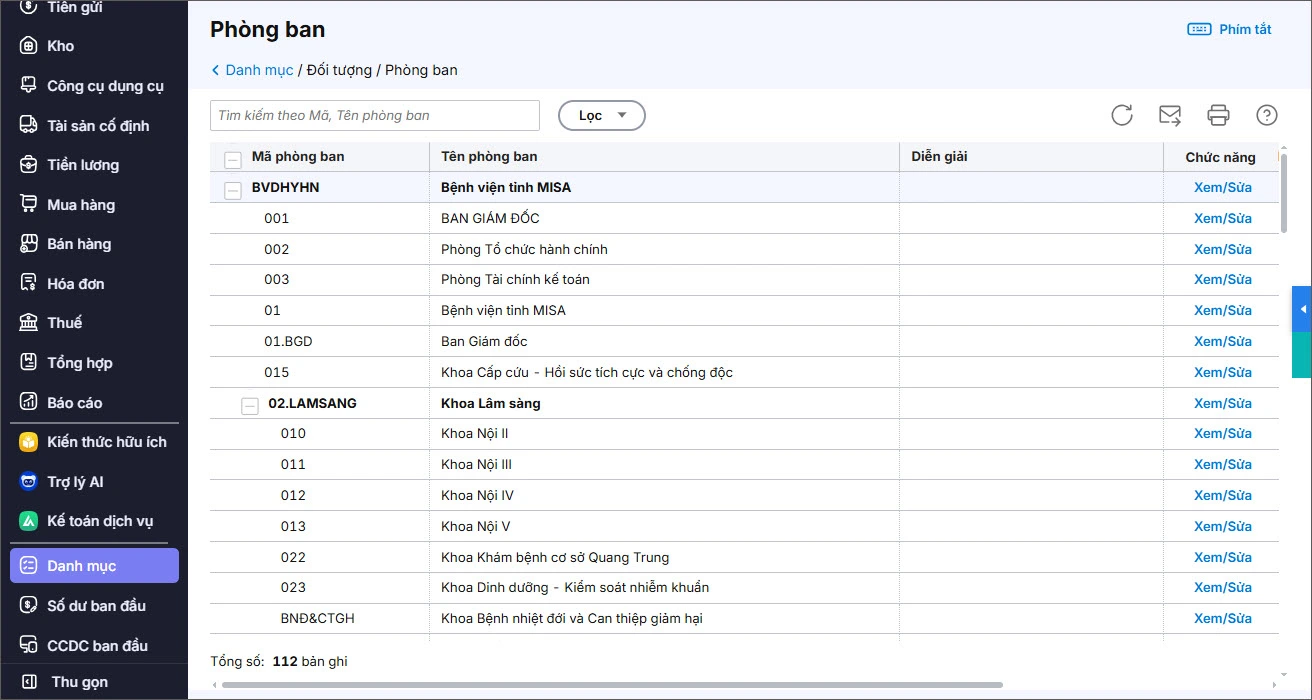Expand the blue side panel arrow tab
This screenshot has height=700, width=1312.
pyautogui.click(x=1302, y=310)
